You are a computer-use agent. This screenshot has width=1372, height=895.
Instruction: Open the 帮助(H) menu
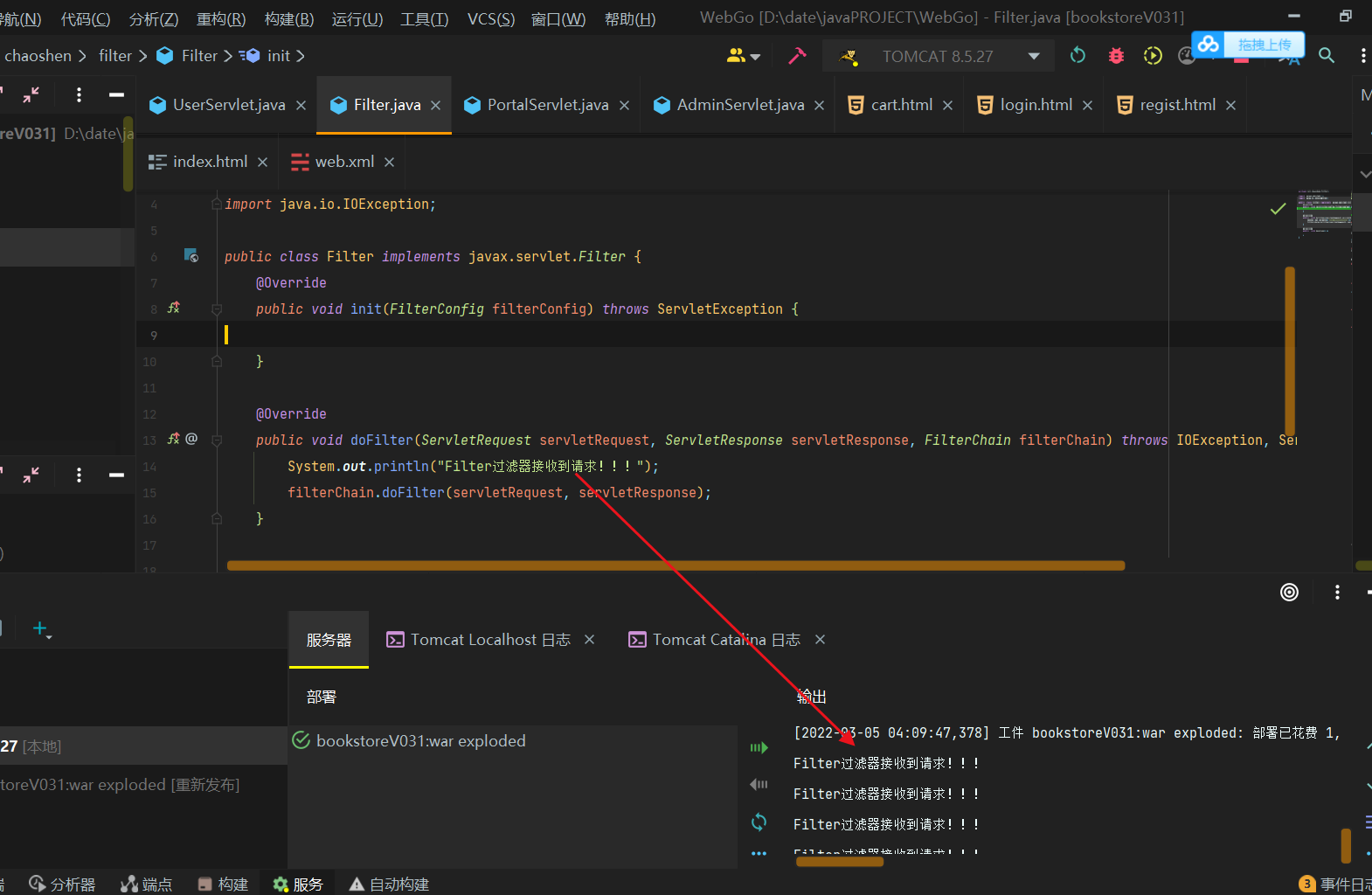click(x=630, y=19)
